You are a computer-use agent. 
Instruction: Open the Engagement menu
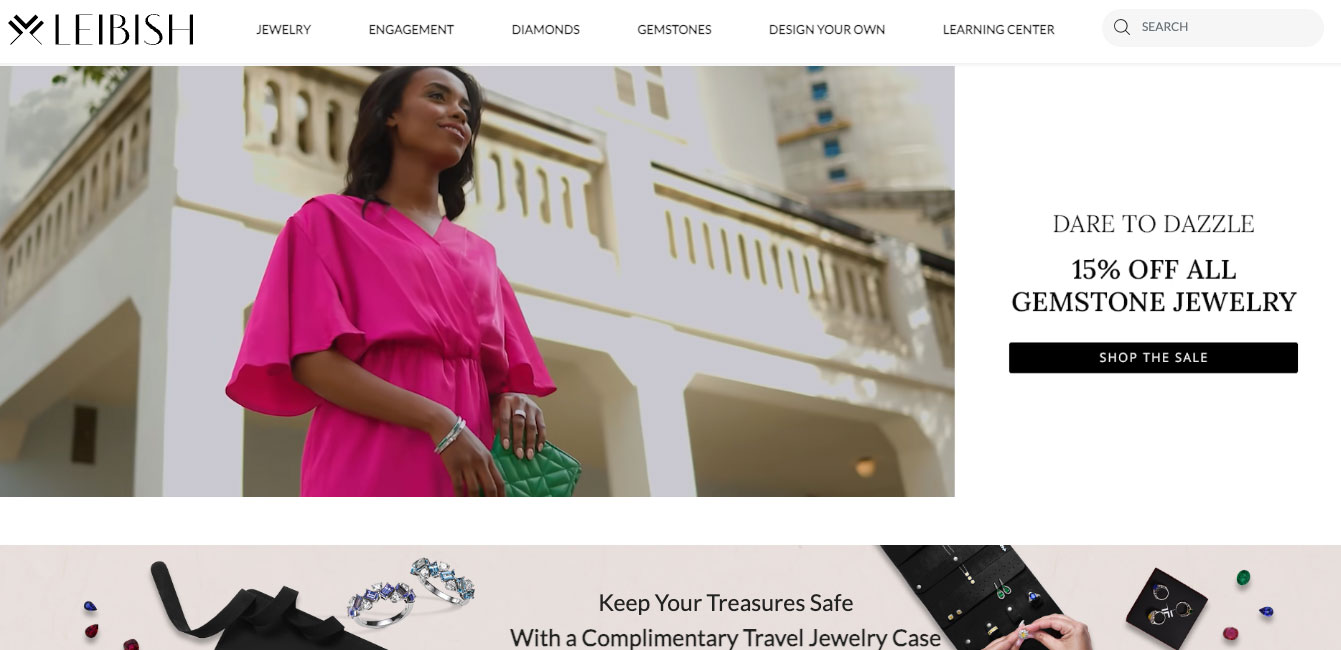411,30
